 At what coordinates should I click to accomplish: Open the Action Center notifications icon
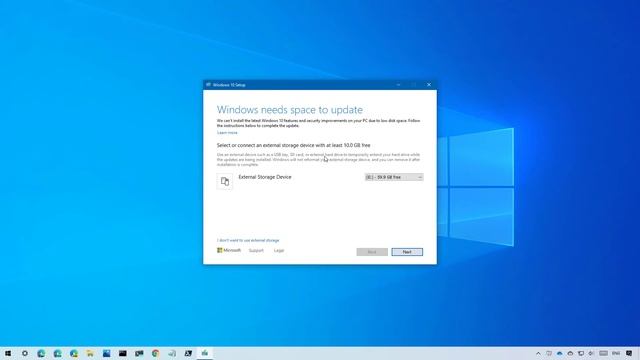(629, 353)
